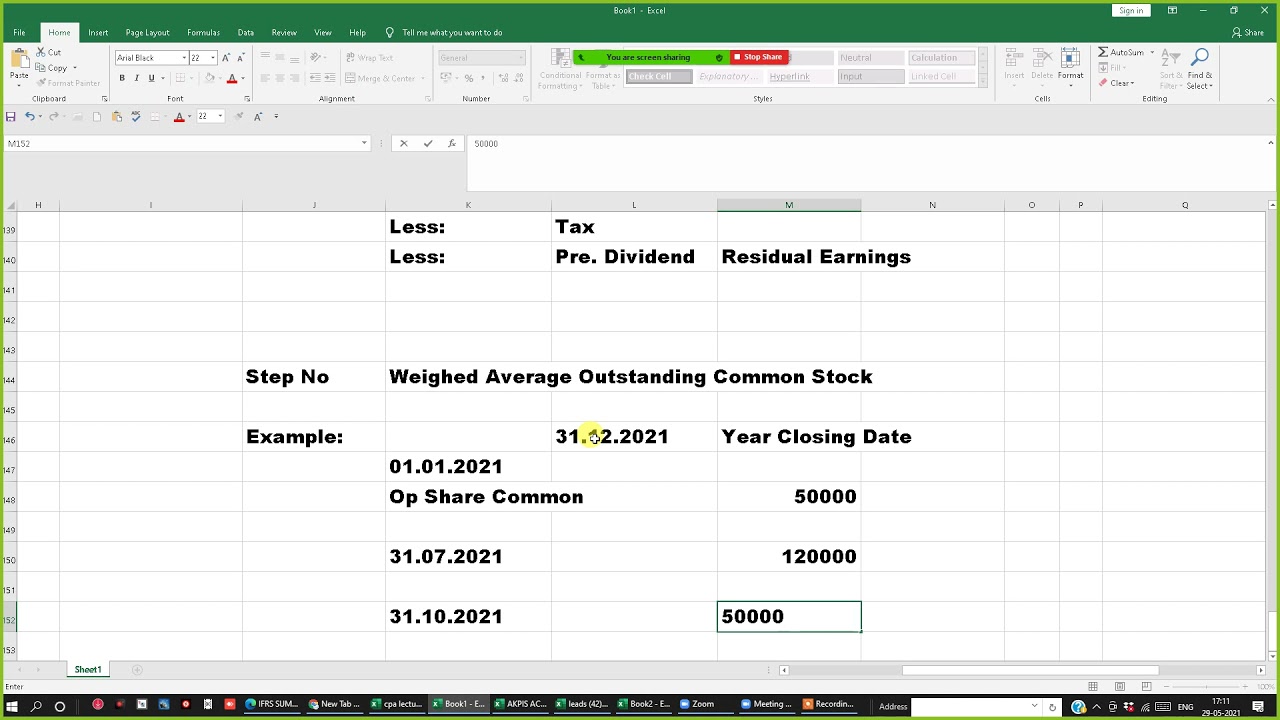The image size is (1280, 720).
Task: Open the Format cells menu icon
Action: click(1070, 59)
